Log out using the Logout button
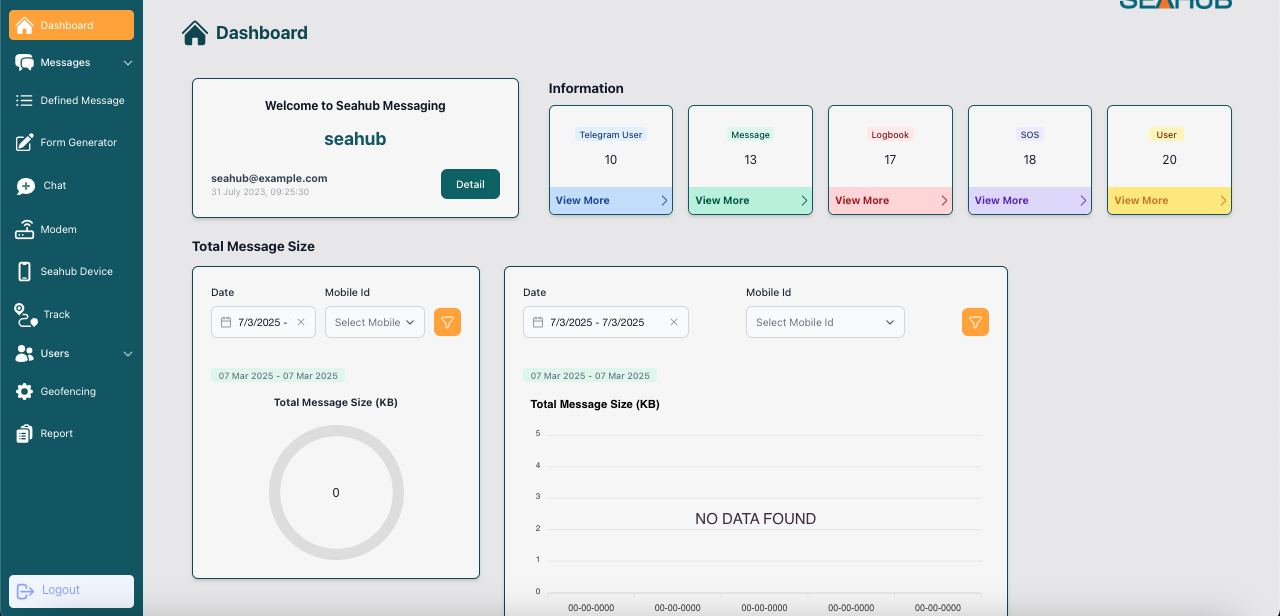The image size is (1280, 616). 71,590
